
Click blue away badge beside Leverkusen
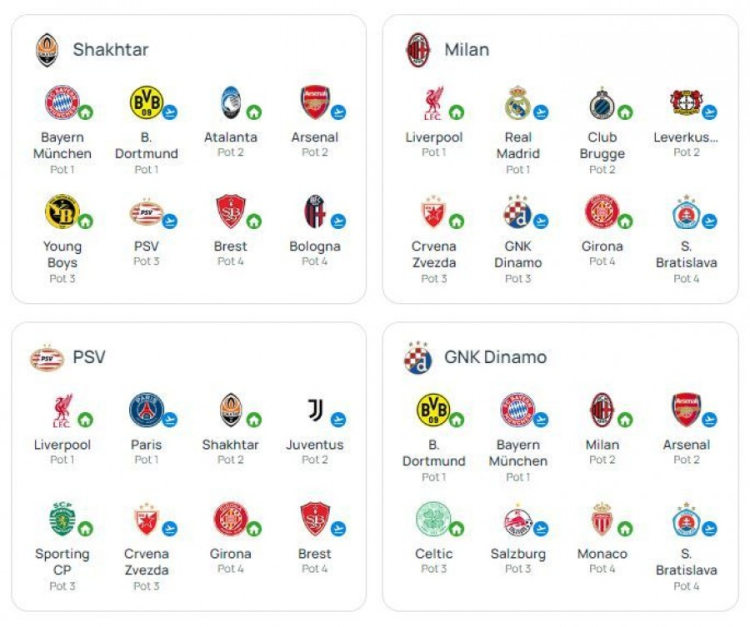click(x=709, y=112)
